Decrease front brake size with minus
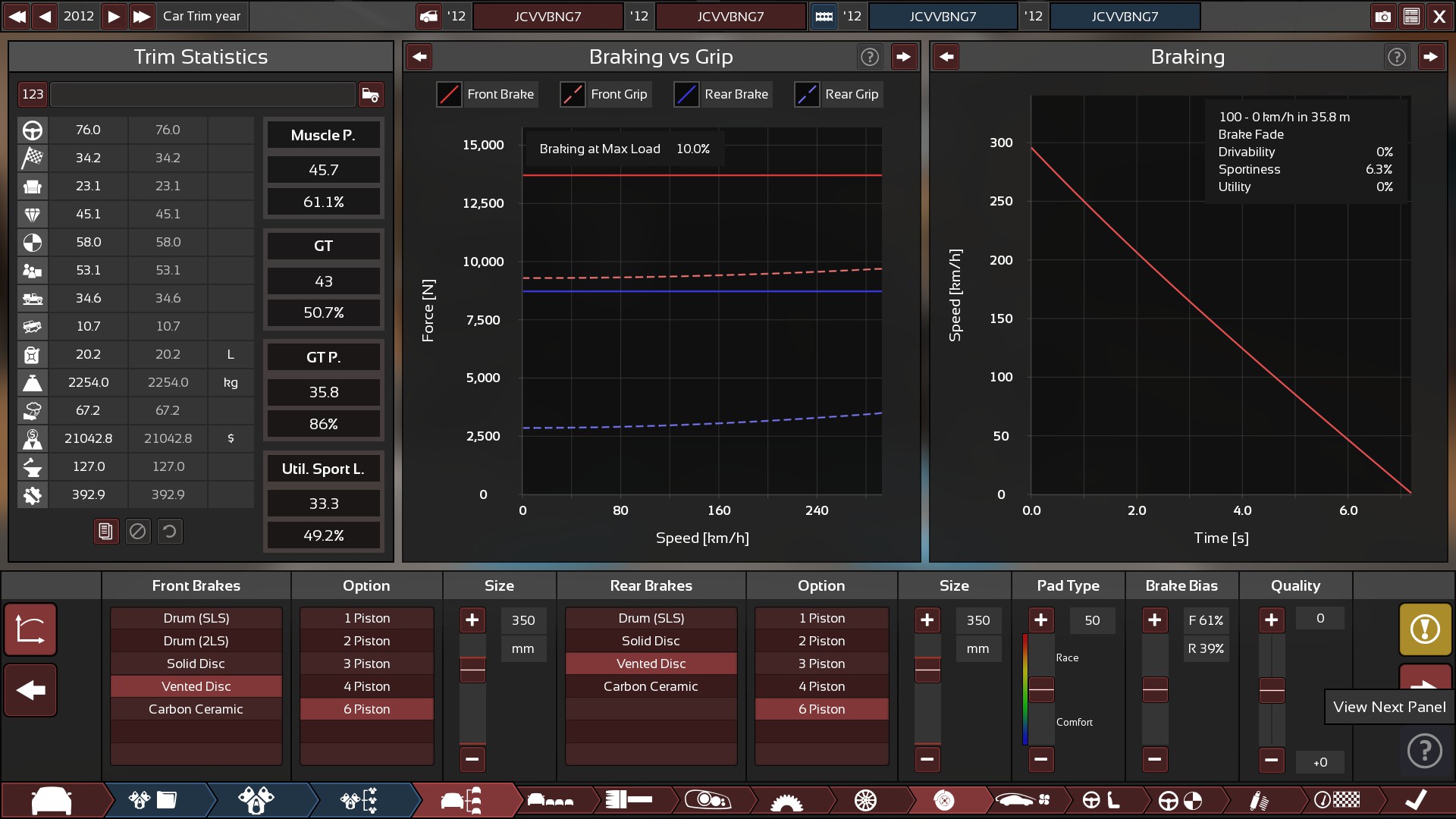Image resolution: width=1456 pixels, height=819 pixels. tap(472, 759)
